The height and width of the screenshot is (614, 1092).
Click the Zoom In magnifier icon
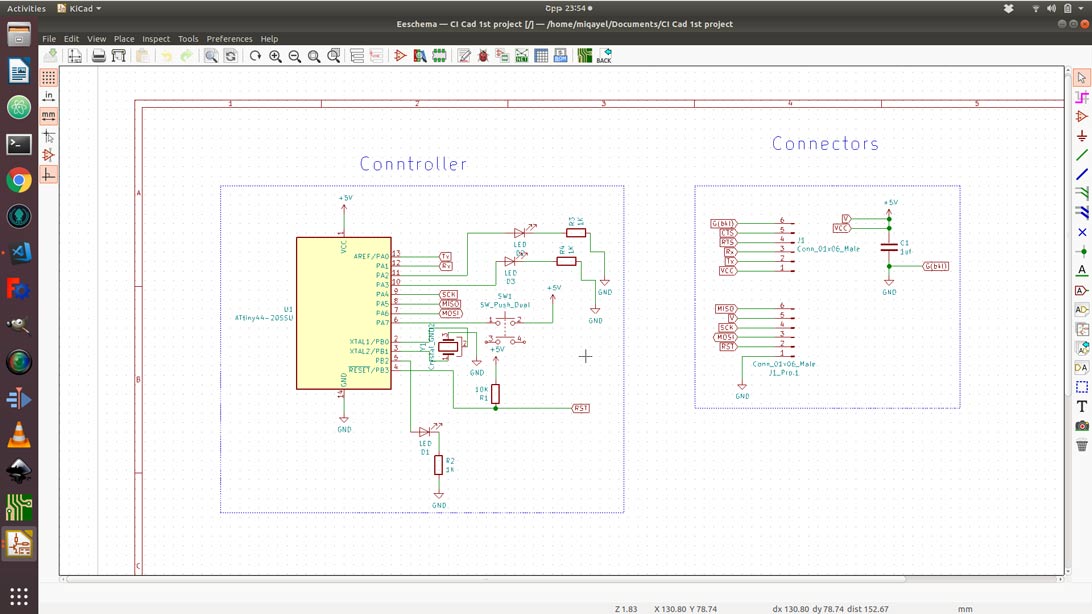[275, 57]
